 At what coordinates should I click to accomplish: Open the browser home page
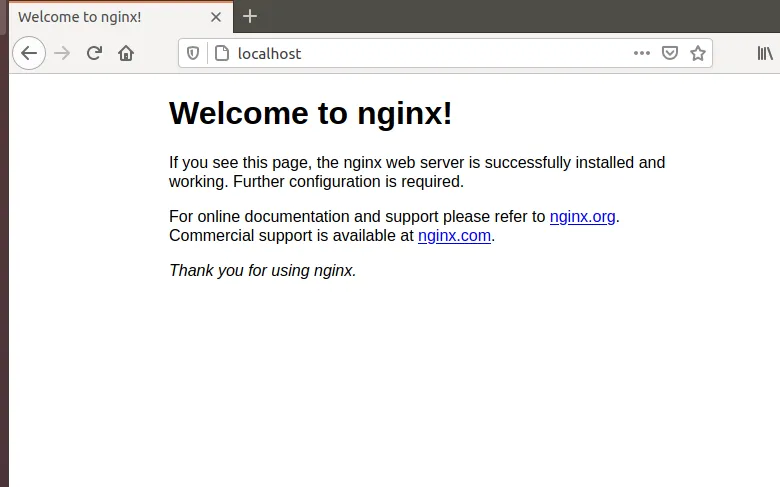pos(126,53)
